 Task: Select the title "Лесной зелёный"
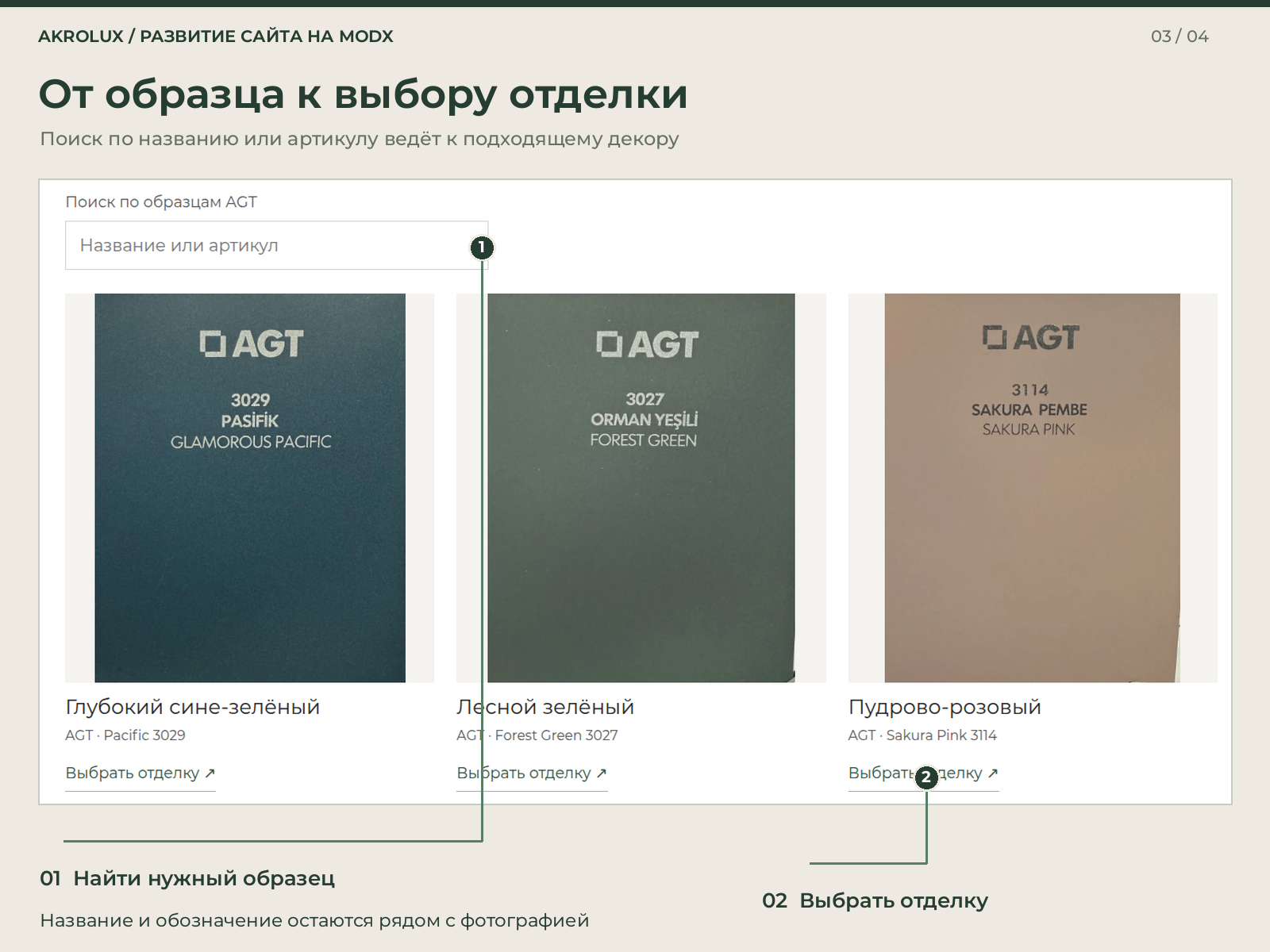(545, 707)
